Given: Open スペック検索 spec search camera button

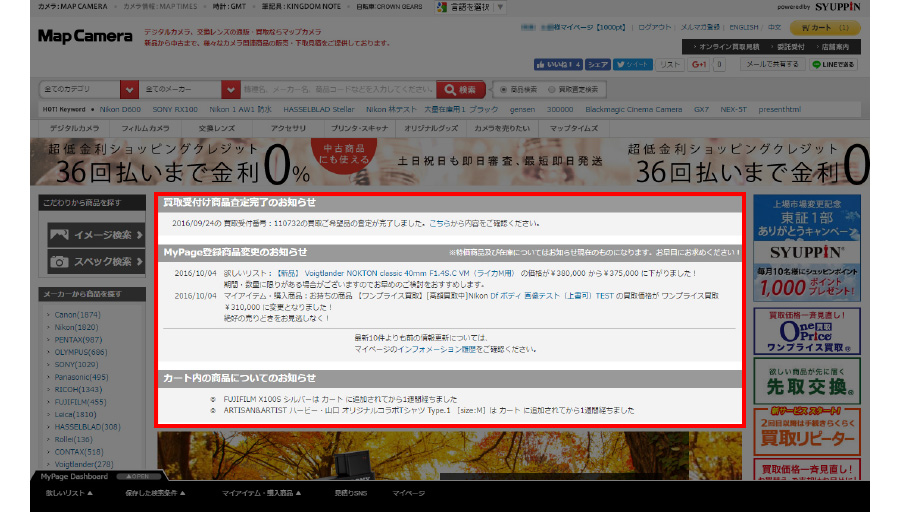Looking at the screenshot, I should pyautogui.click(x=96, y=262).
